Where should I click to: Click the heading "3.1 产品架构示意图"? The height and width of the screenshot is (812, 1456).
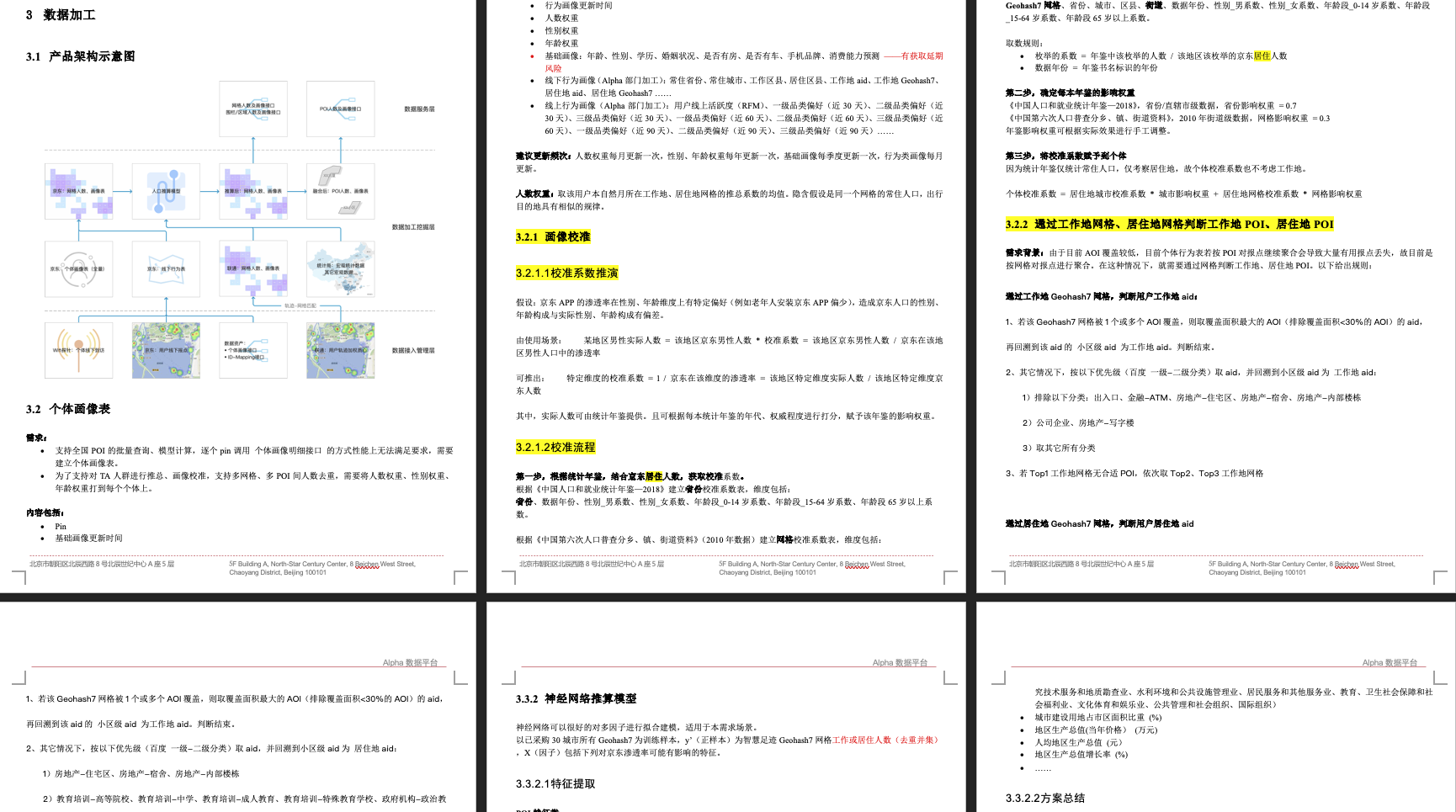point(80,56)
